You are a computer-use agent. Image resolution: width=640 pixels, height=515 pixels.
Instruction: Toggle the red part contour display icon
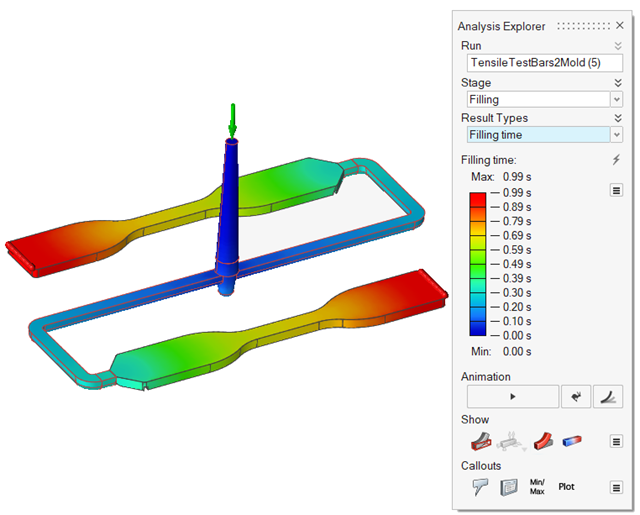[543, 440]
